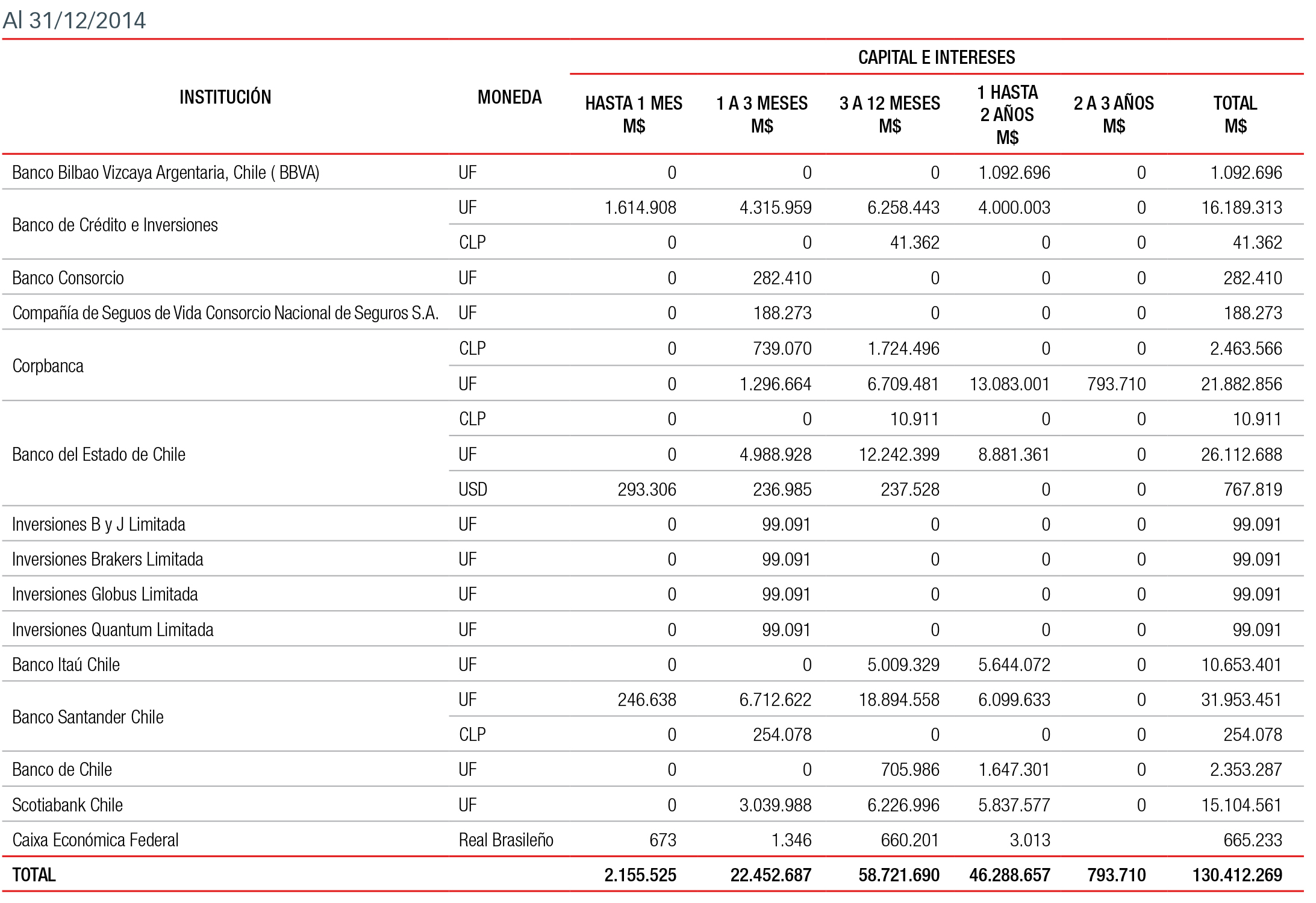Screen dimensions: 1316x903
Task: Click the '3 A 12 MESES M$' column header
Action: 890,114
